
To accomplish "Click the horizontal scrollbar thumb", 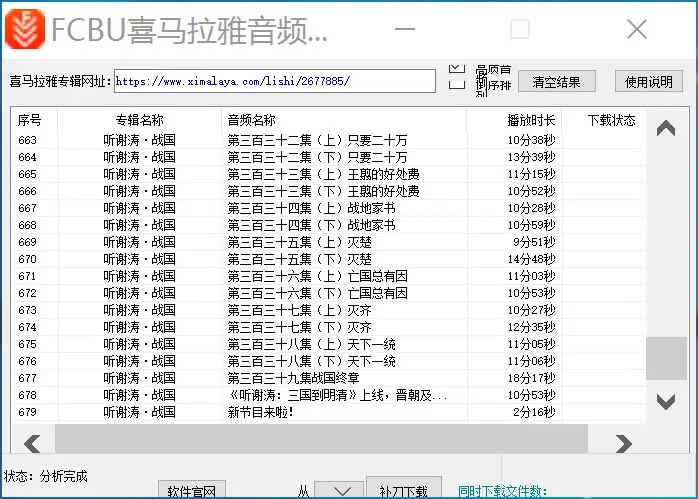I will (x=321, y=439).
